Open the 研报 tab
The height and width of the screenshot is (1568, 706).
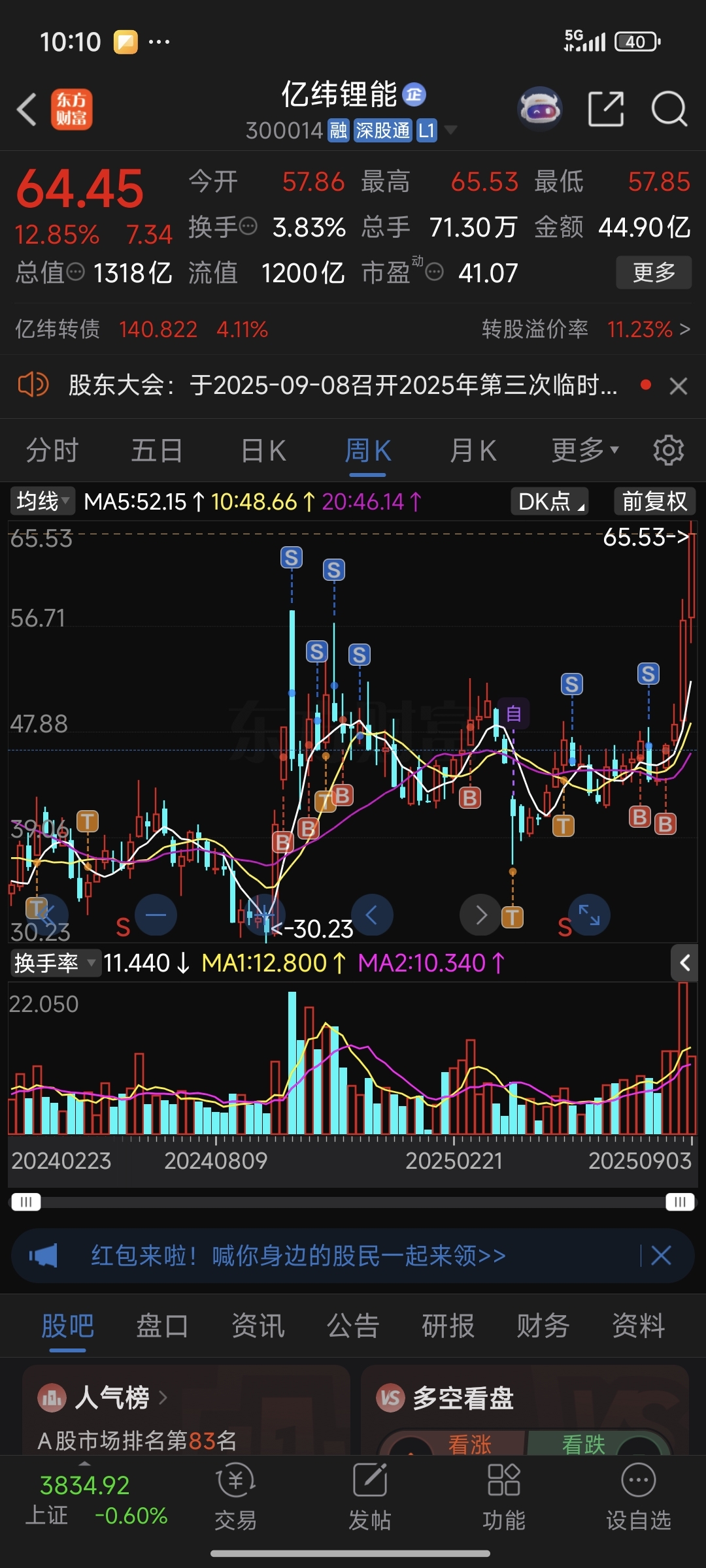click(x=448, y=1326)
